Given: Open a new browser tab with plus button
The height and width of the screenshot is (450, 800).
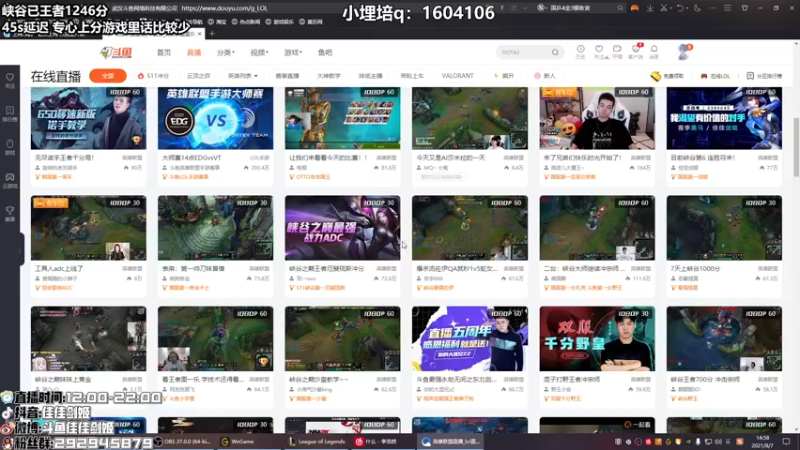Looking at the screenshot, I should pyautogui.click(x=212, y=34).
